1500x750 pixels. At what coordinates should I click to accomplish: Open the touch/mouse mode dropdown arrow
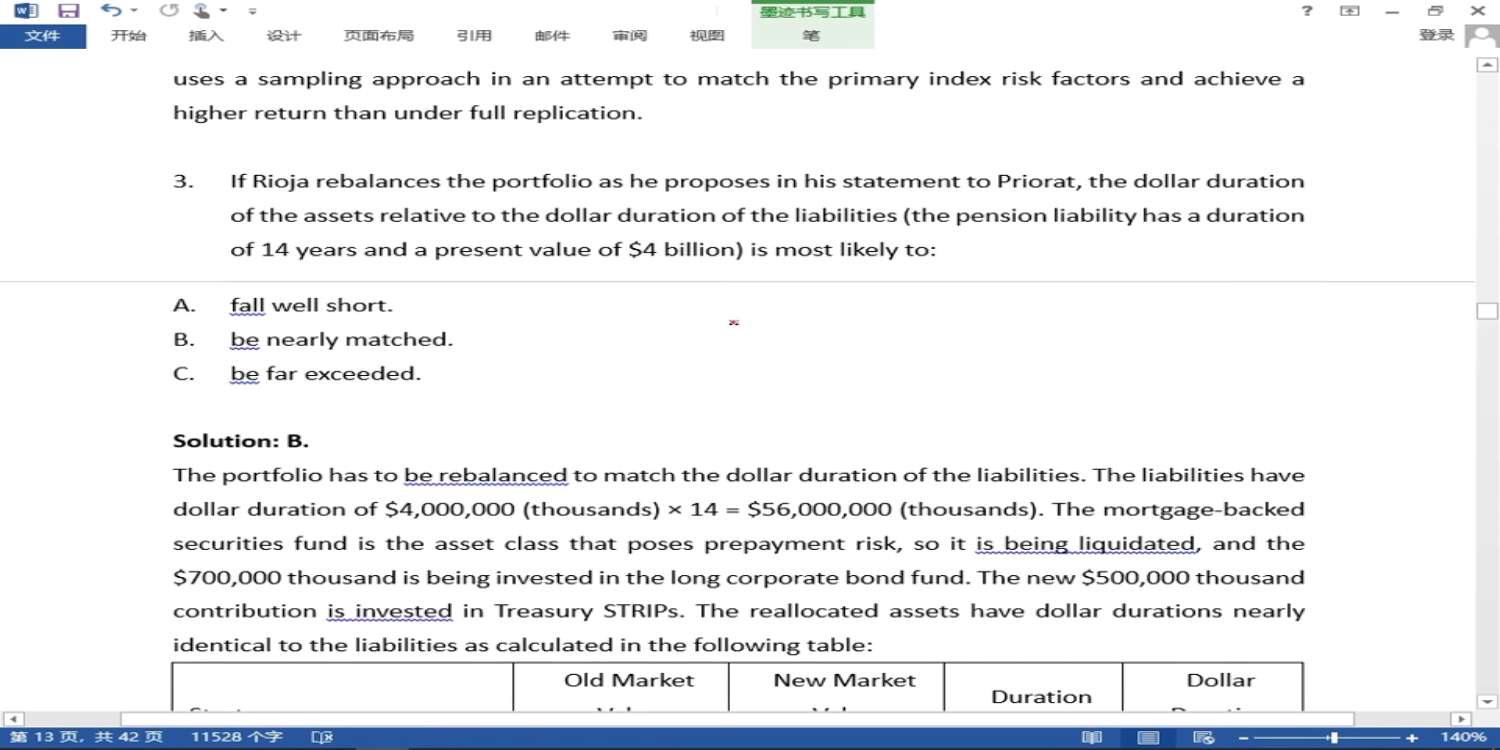223,11
